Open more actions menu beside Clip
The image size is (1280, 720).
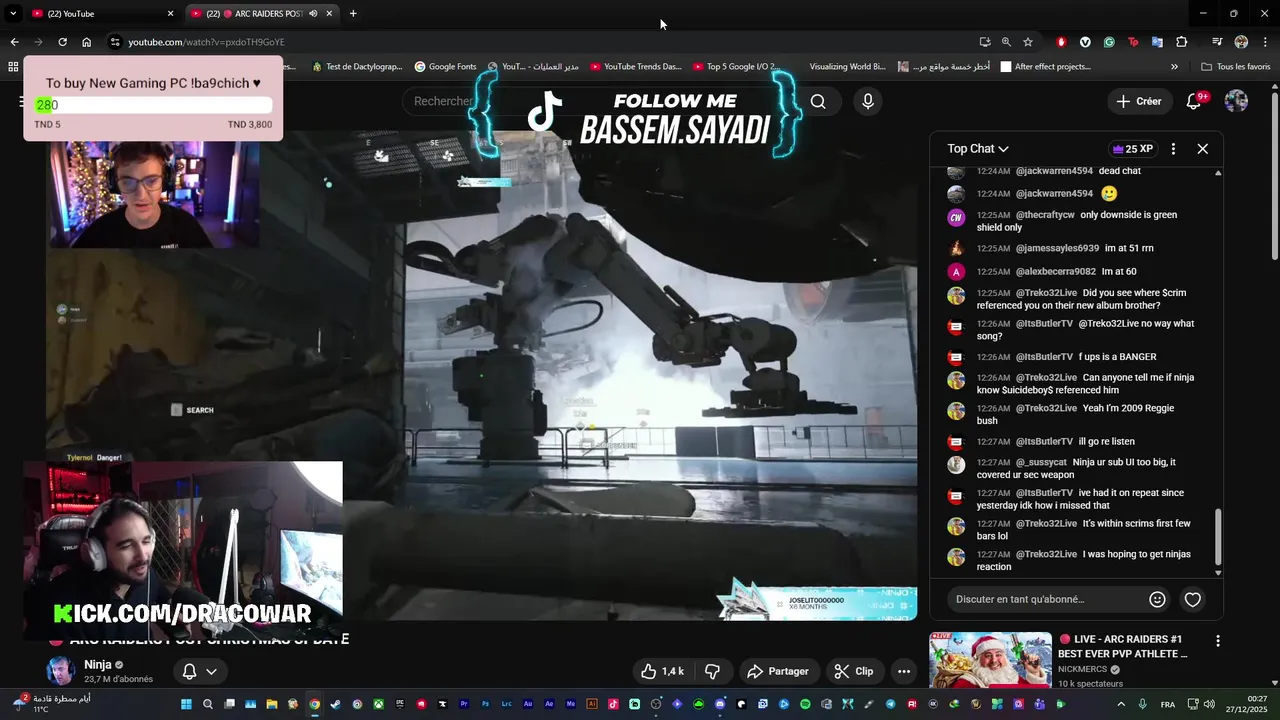point(904,671)
